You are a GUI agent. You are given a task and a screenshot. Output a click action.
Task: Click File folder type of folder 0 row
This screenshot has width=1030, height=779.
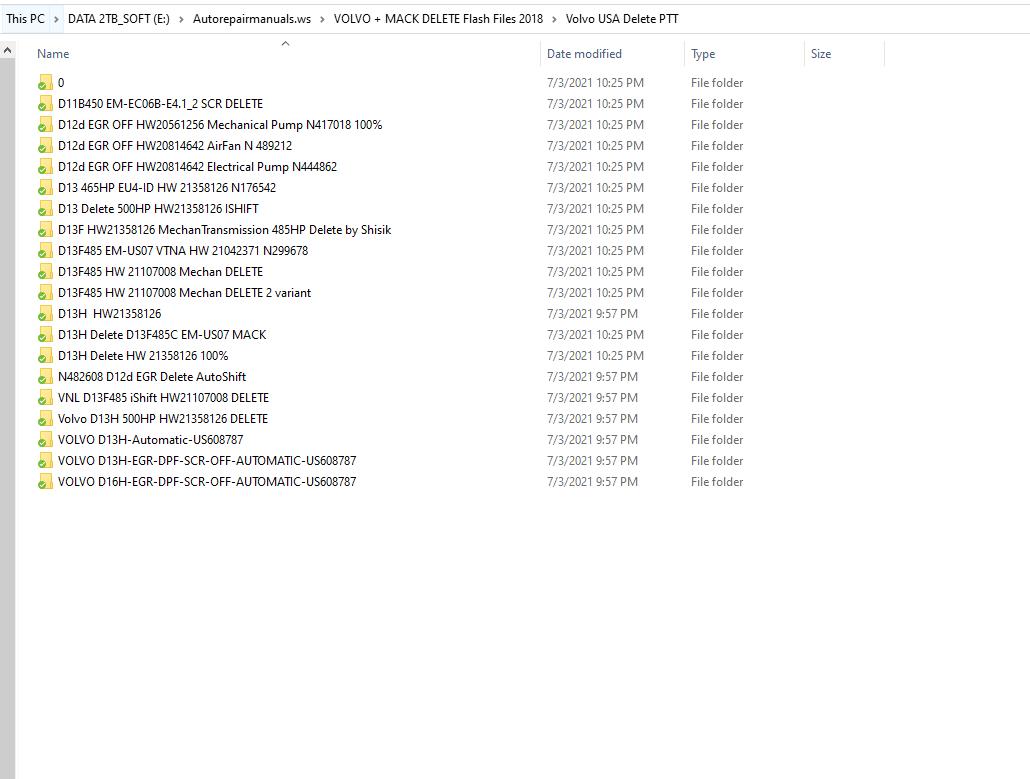[x=717, y=83]
